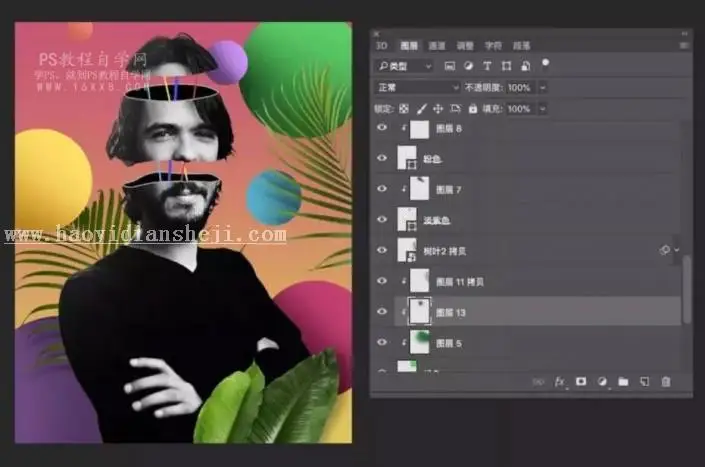Filter layers by shape layer icon
Screen dimensions: 705x467
click(x=506, y=66)
